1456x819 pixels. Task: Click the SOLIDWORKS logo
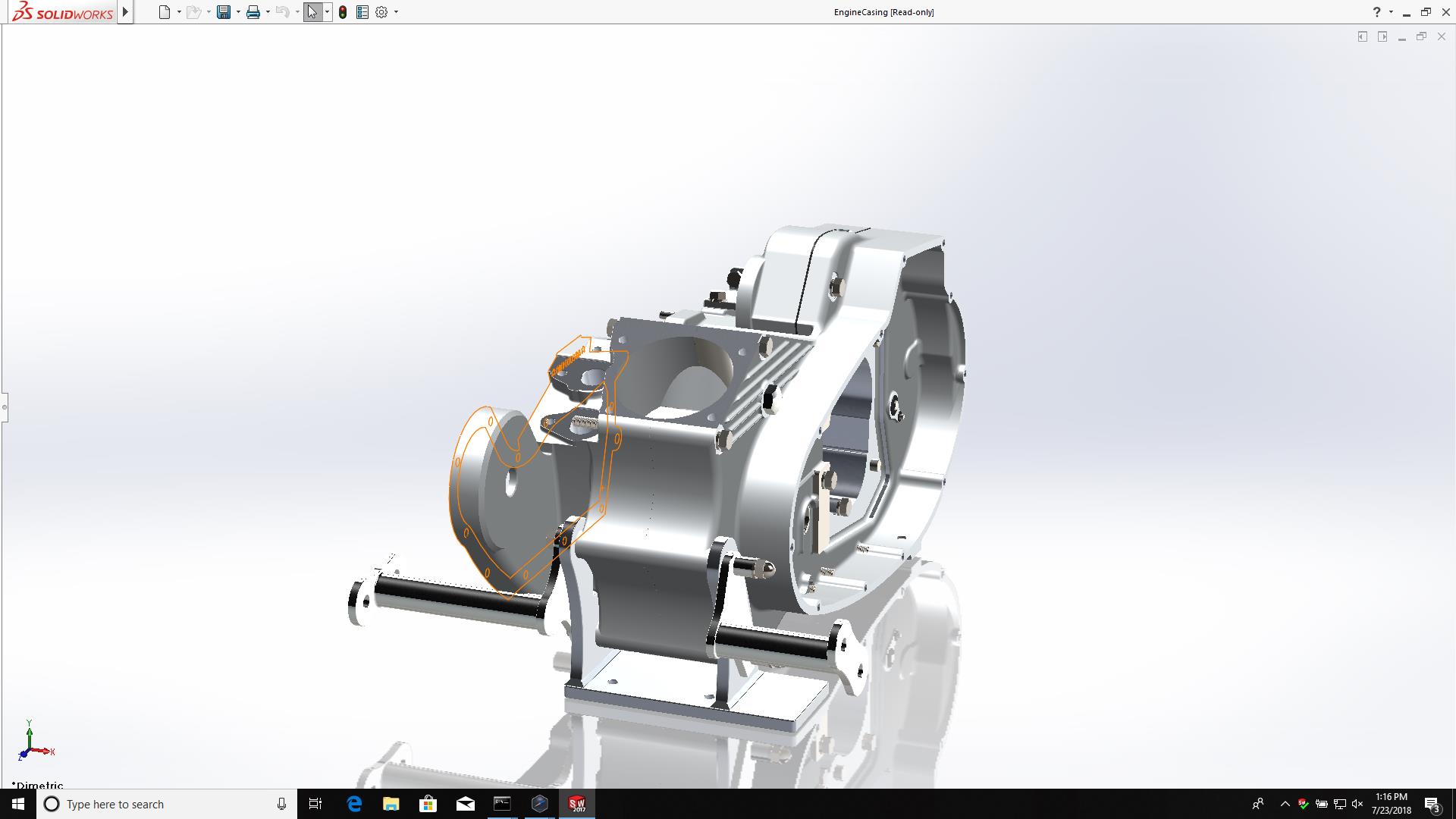pyautogui.click(x=64, y=12)
